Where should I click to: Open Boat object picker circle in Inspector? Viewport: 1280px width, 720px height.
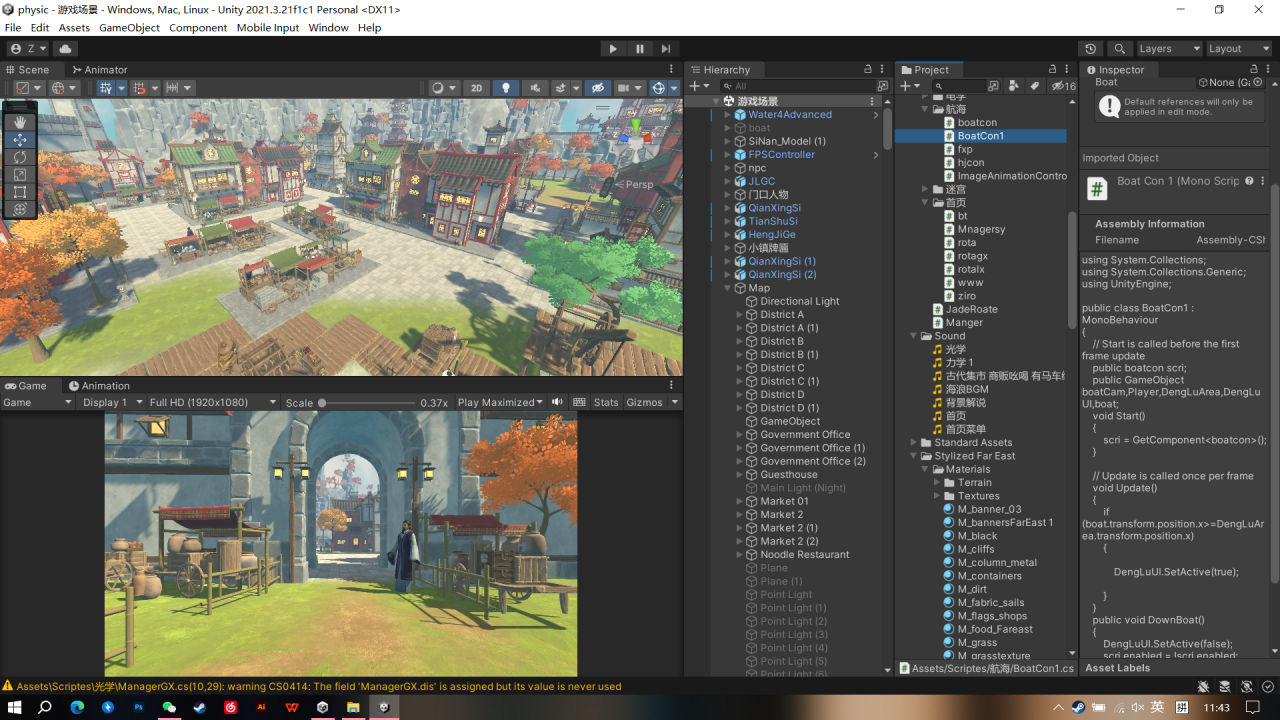click(x=1258, y=82)
